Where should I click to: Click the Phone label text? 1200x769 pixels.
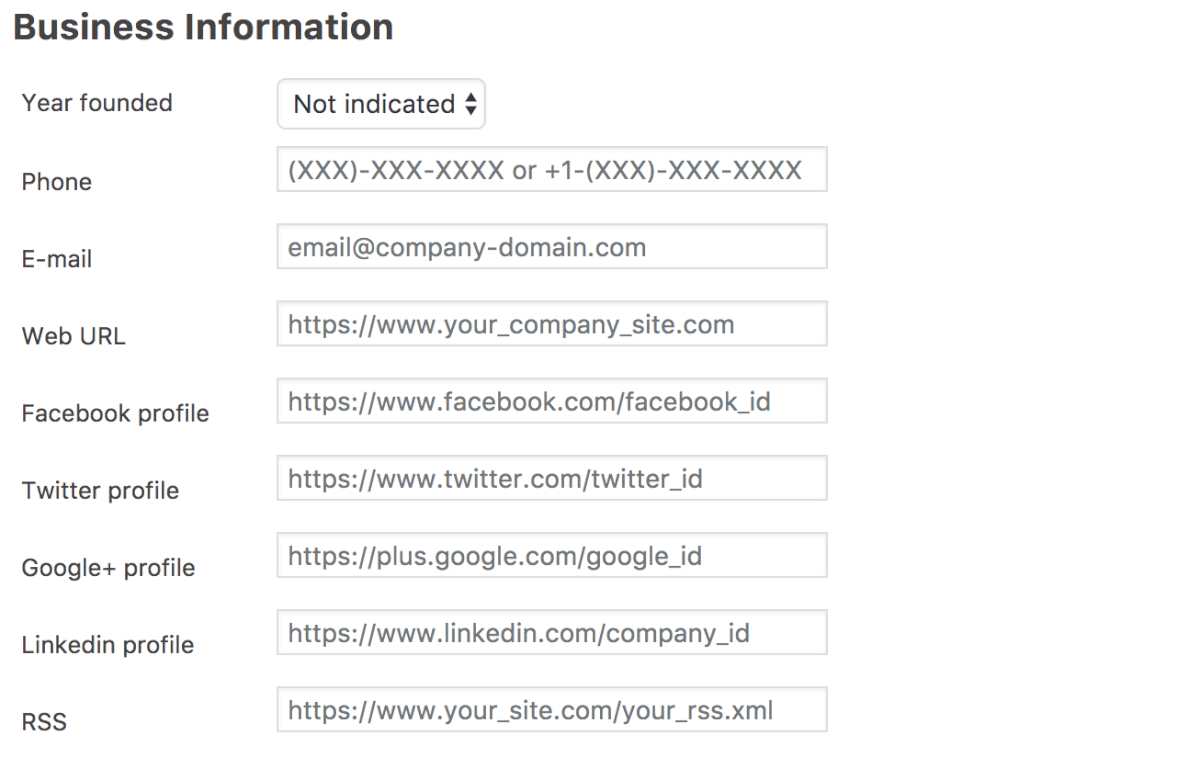coord(57,182)
